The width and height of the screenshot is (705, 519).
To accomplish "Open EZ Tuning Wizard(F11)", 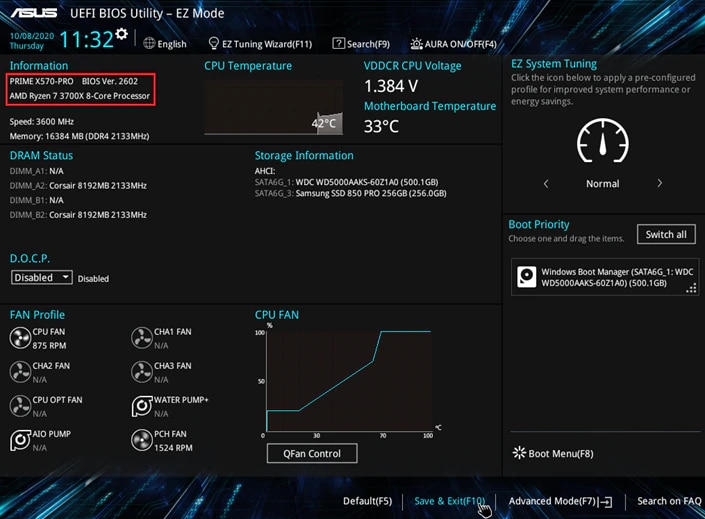I will coord(267,44).
